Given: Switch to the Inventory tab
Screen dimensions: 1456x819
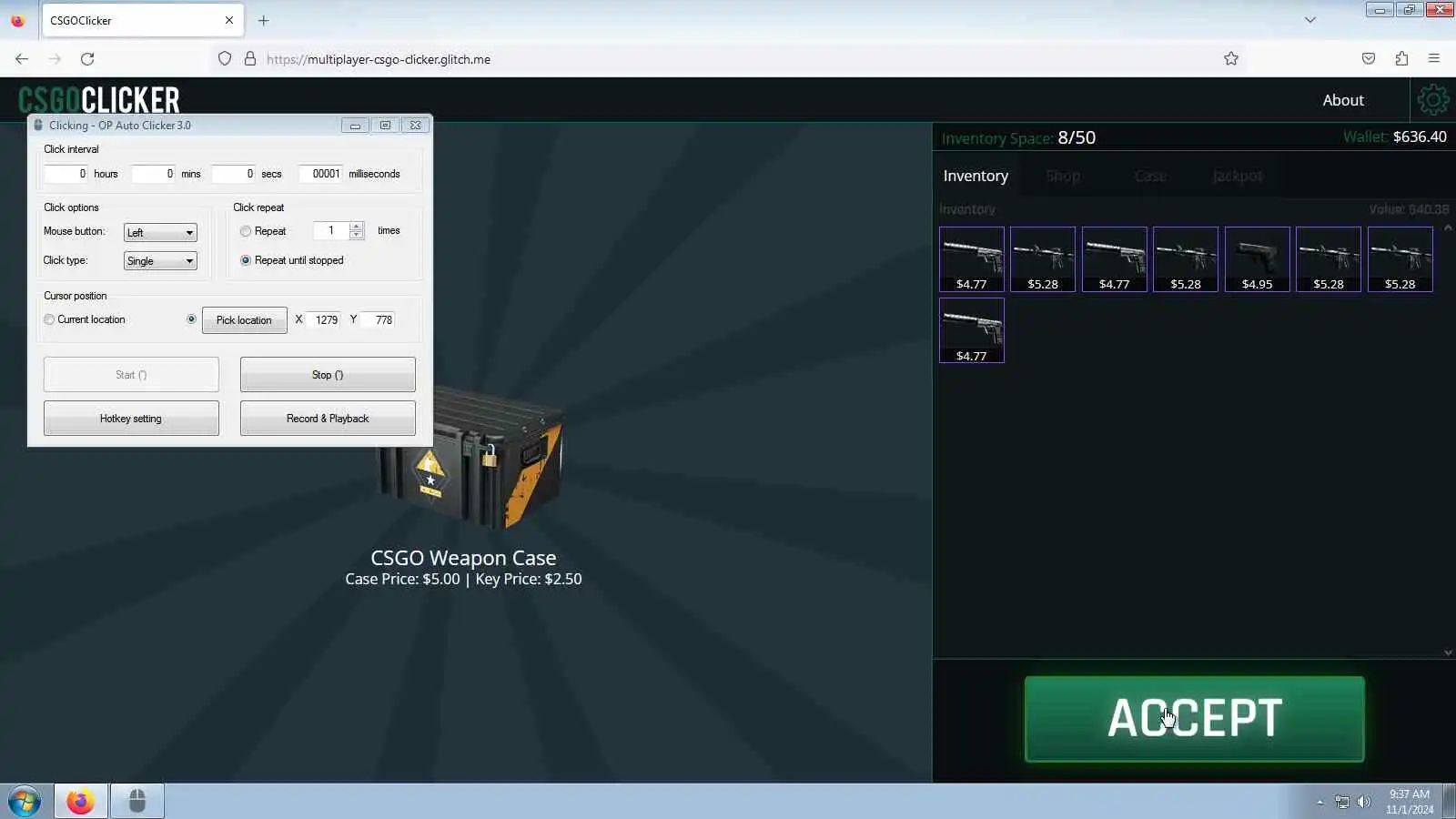Looking at the screenshot, I should [976, 176].
